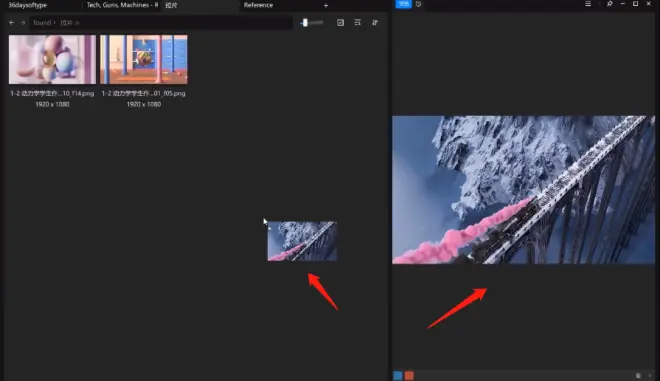Open the history clock icon in viewer
The image size is (660, 381).
(x=418, y=4)
